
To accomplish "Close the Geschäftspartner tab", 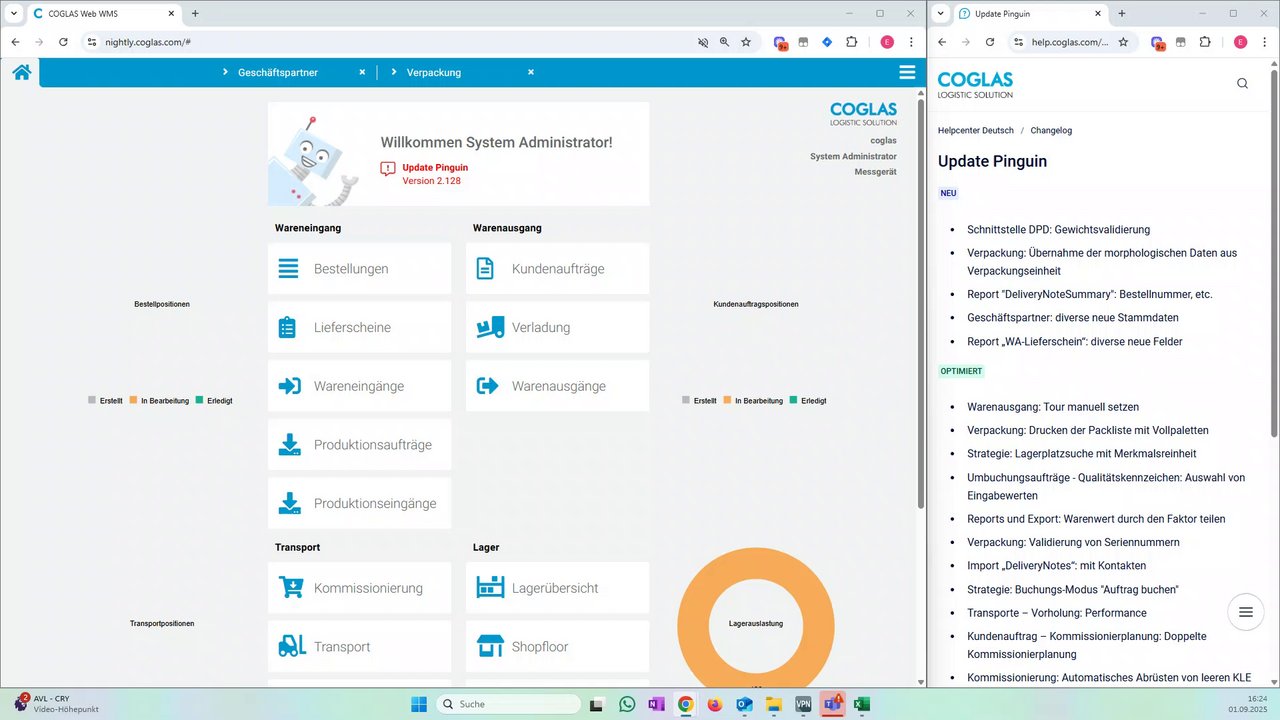I will (x=363, y=72).
